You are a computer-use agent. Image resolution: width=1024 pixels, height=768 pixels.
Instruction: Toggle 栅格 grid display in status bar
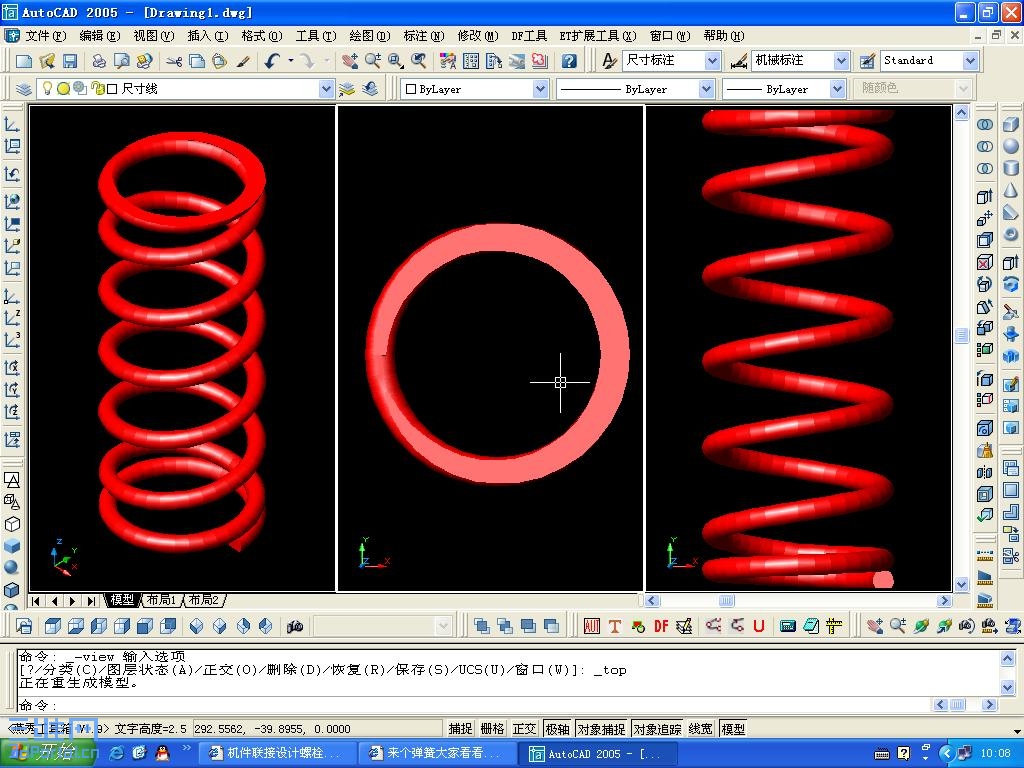tap(492, 729)
